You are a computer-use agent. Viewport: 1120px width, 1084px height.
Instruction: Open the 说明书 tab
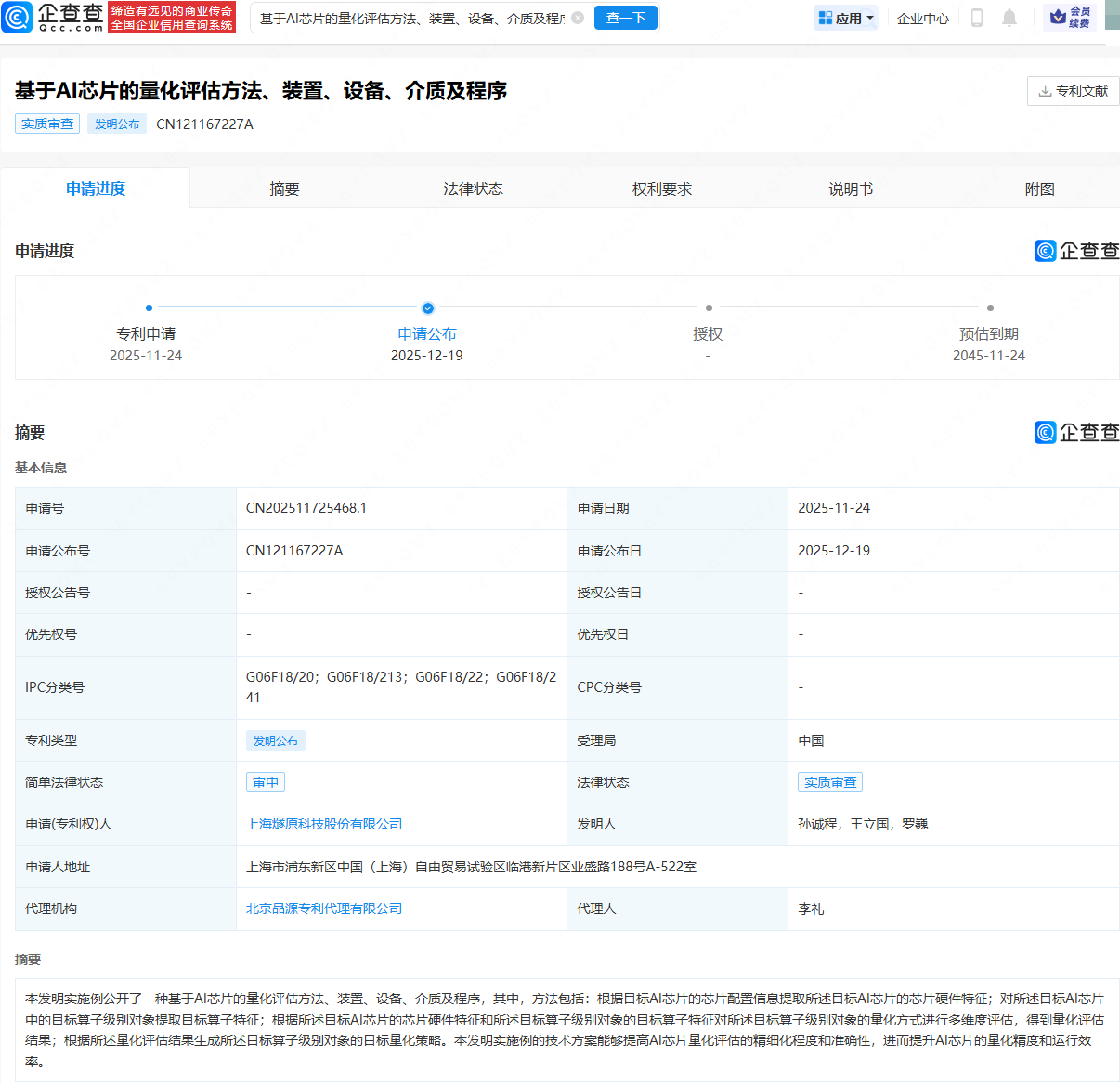pyautogui.click(x=850, y=189)
